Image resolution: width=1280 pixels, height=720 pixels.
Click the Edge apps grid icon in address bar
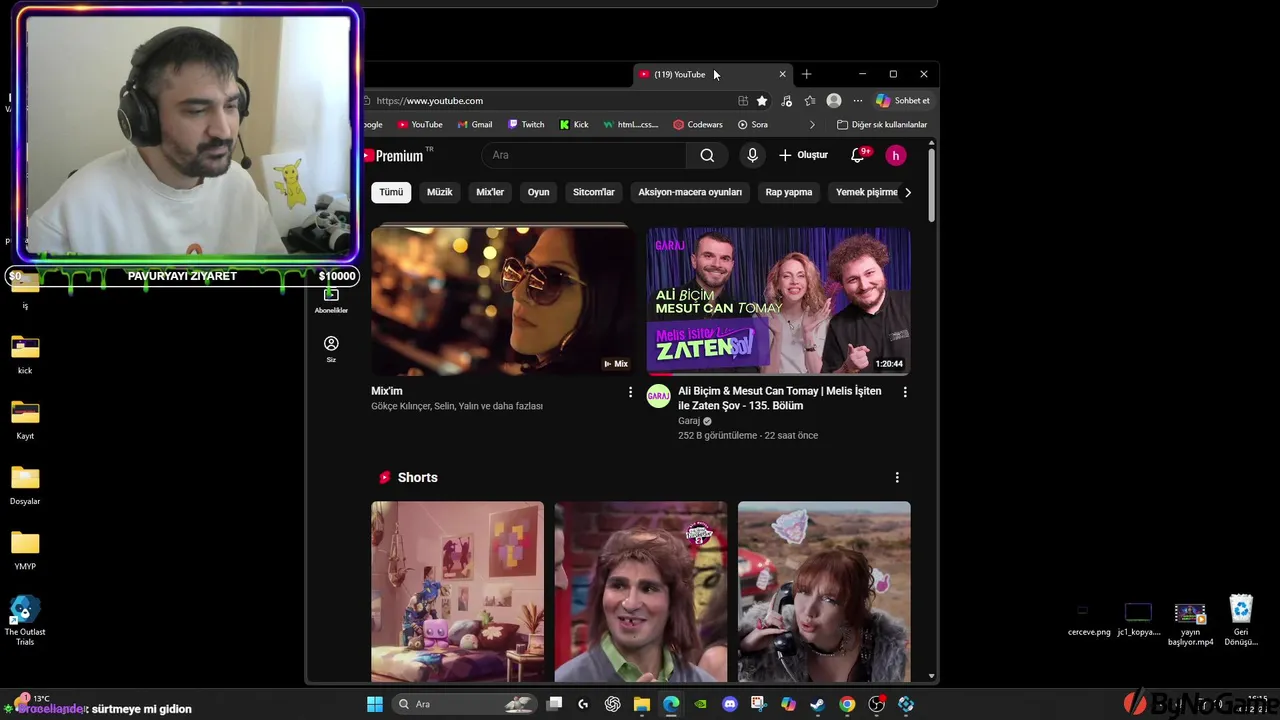coord(743,100)
